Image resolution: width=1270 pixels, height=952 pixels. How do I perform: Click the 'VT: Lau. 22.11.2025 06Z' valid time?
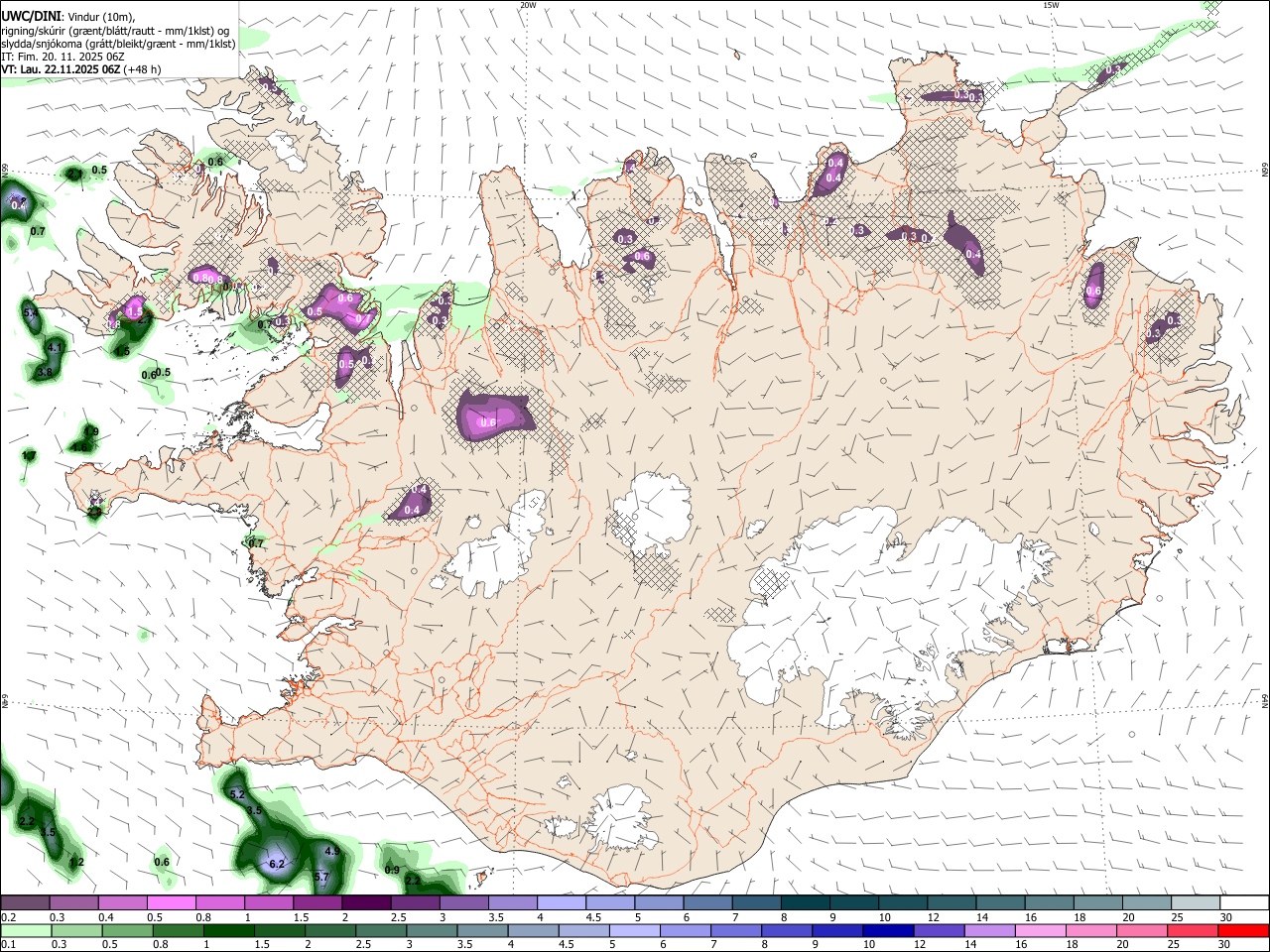click(x=61, y=69)
